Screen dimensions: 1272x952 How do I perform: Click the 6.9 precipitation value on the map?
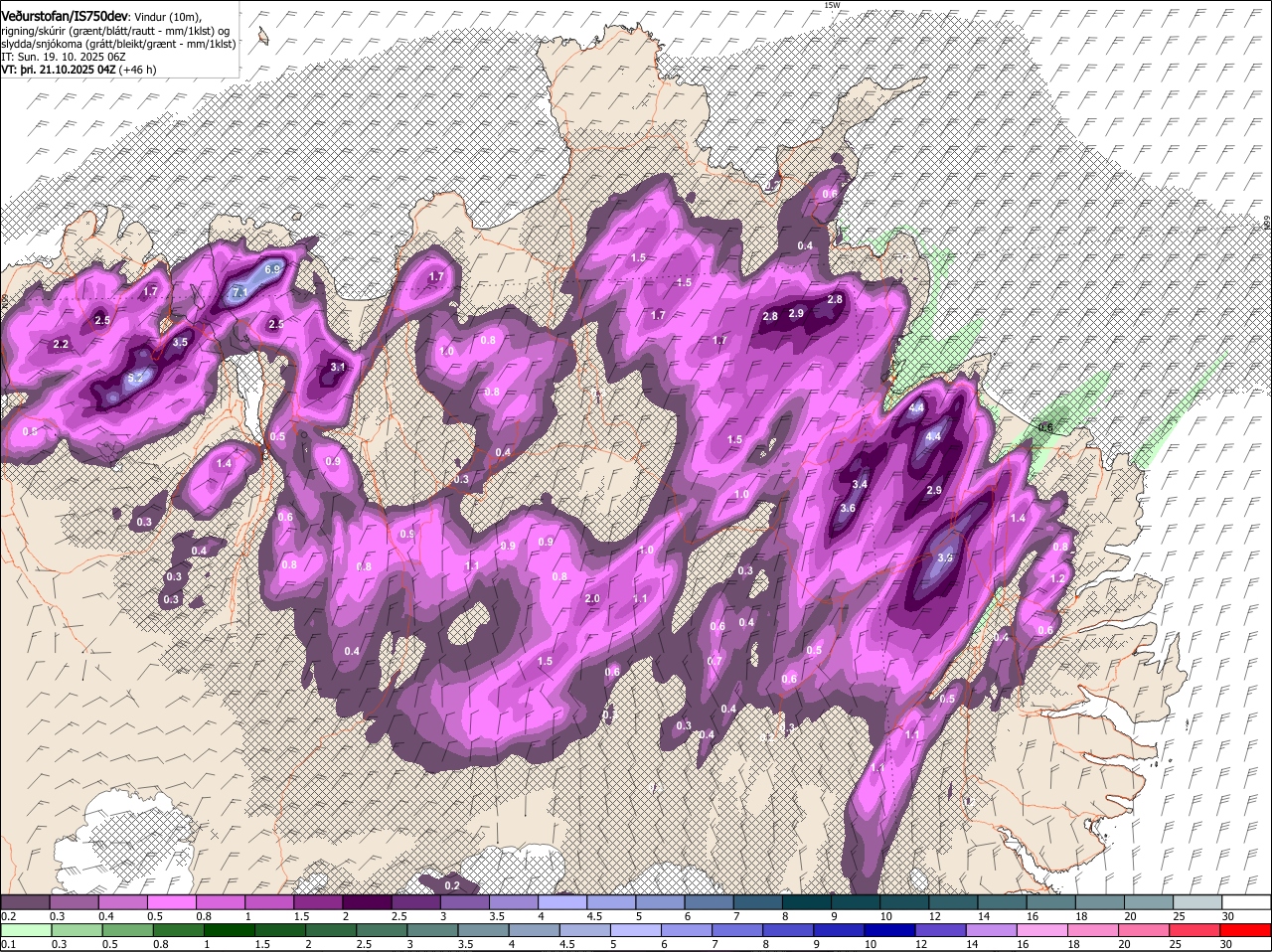[273, 269]
